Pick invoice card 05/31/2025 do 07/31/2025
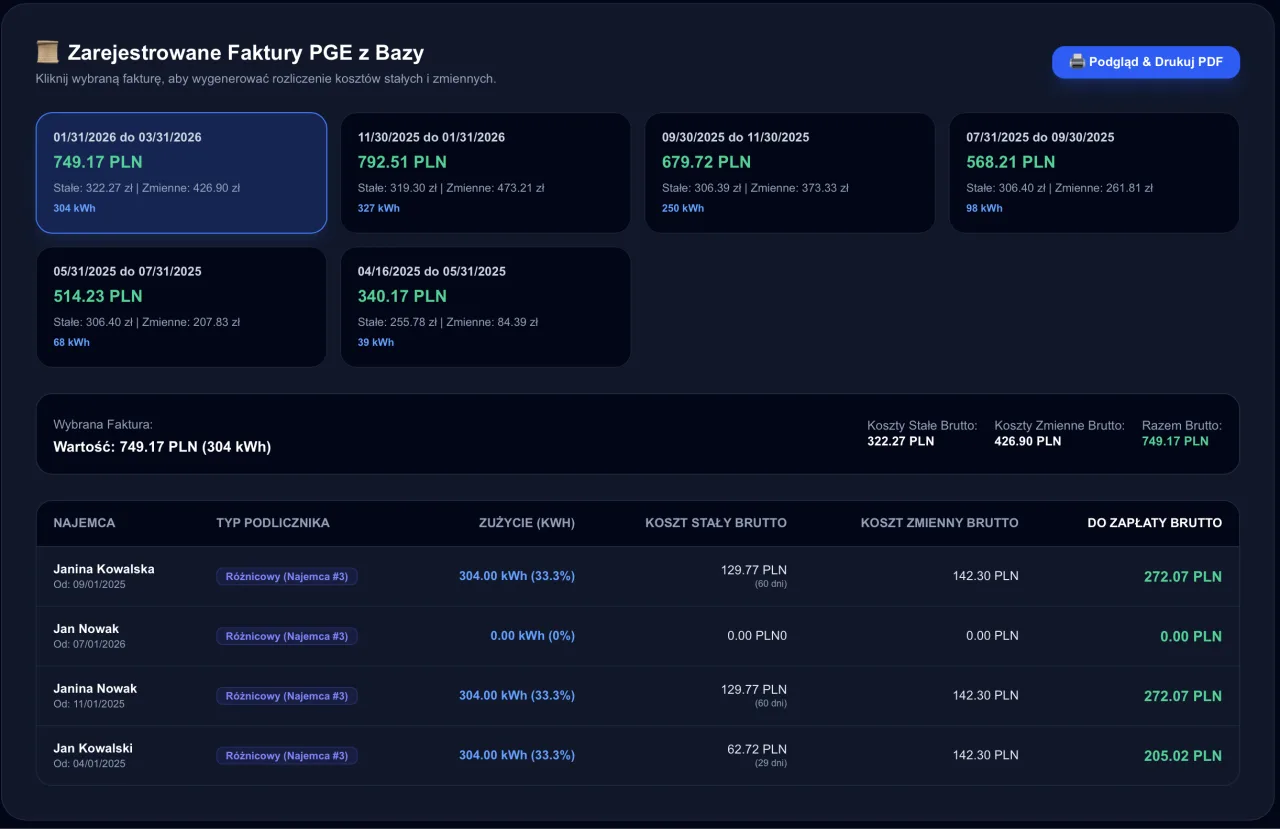 click(181, 307)
